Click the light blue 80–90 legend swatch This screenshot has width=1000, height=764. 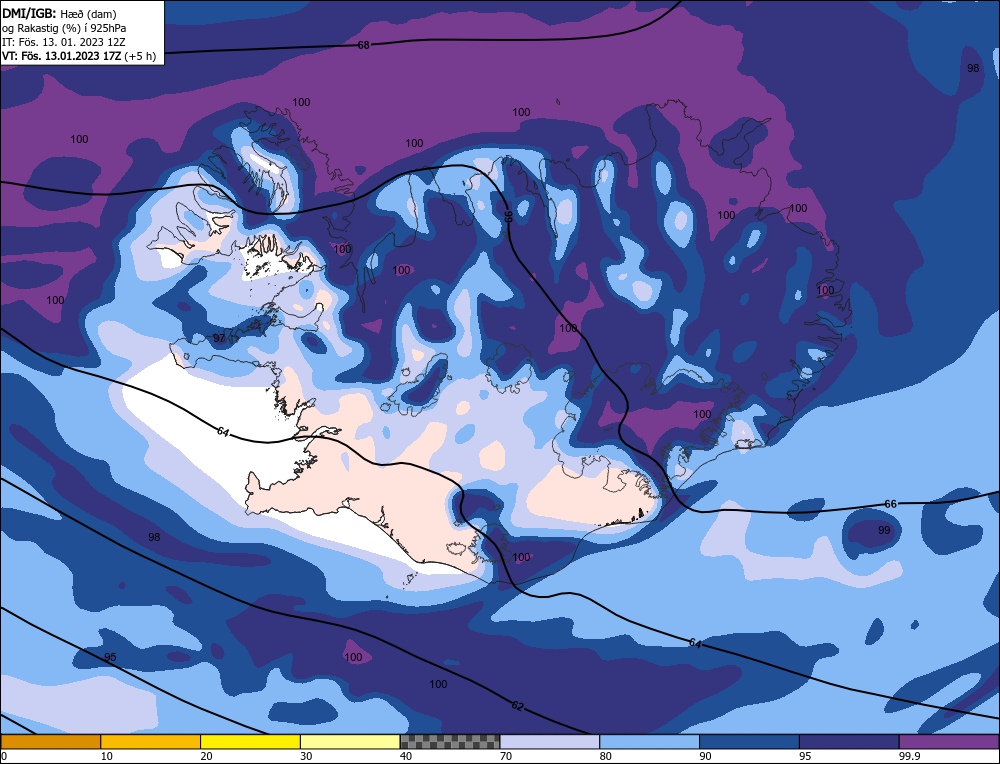649,742
